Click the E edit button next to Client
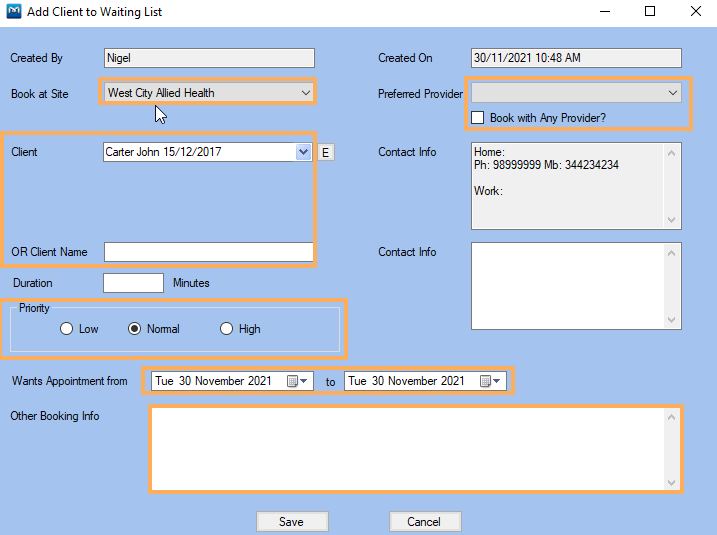Viewport: 717px width, 535px height. pos(326,152)
